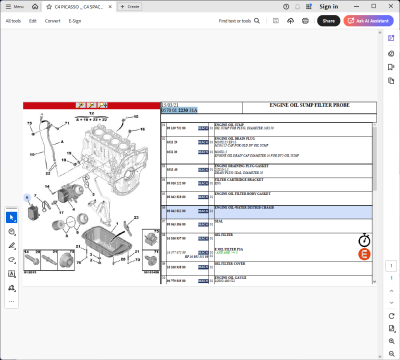This screenshot has height=360, width=400.
Task: Click the third wrench icon in the red bar
Action: pyautogui.click(x=102, y=105)
